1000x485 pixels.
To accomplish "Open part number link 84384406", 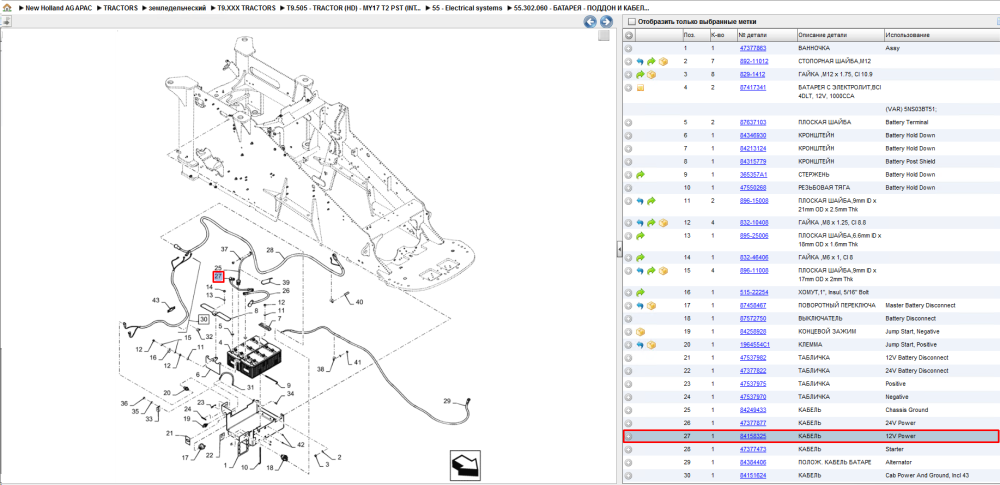I will tap(753, 462).
